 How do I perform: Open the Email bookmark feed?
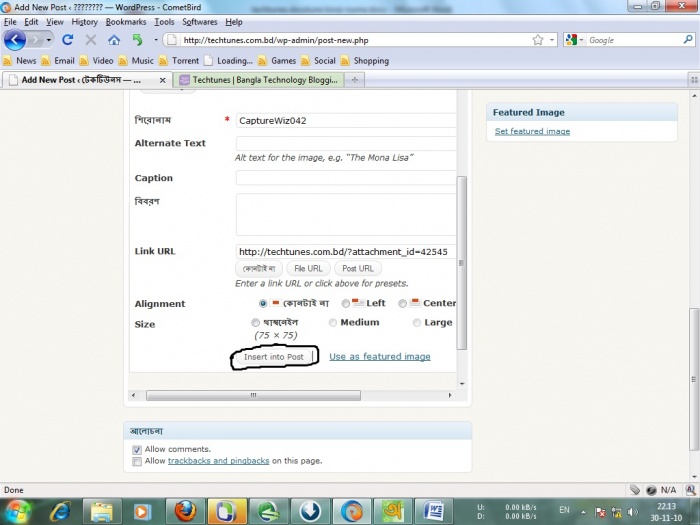(58, 61)
